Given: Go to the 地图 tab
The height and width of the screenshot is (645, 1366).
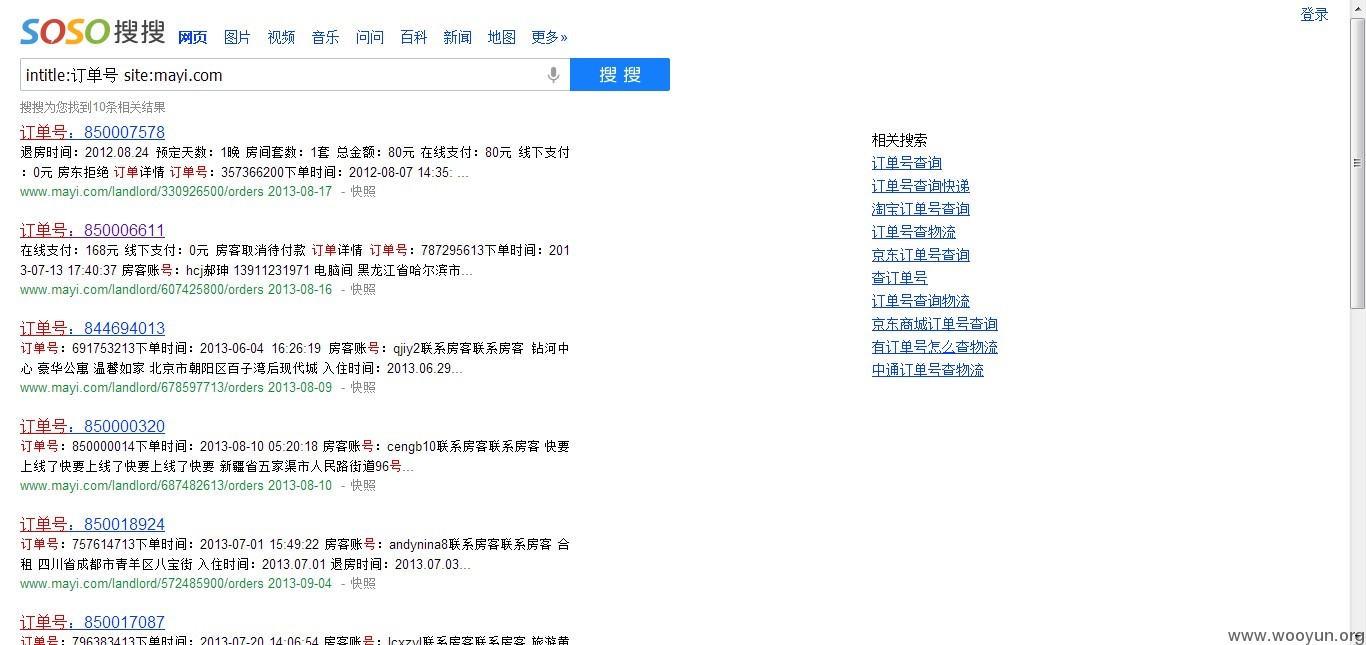Looking at the screenshot, I should [x=502, y=37].
